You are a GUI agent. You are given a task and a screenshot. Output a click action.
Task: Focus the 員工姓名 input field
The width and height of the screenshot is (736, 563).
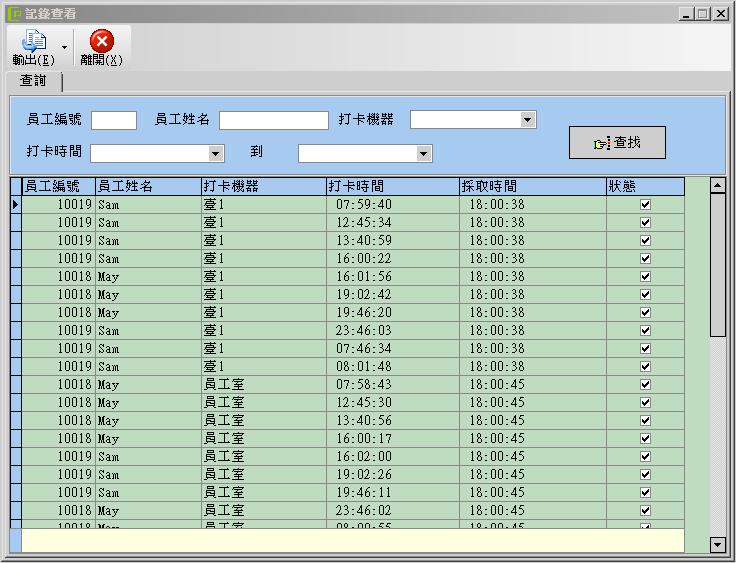273,120
